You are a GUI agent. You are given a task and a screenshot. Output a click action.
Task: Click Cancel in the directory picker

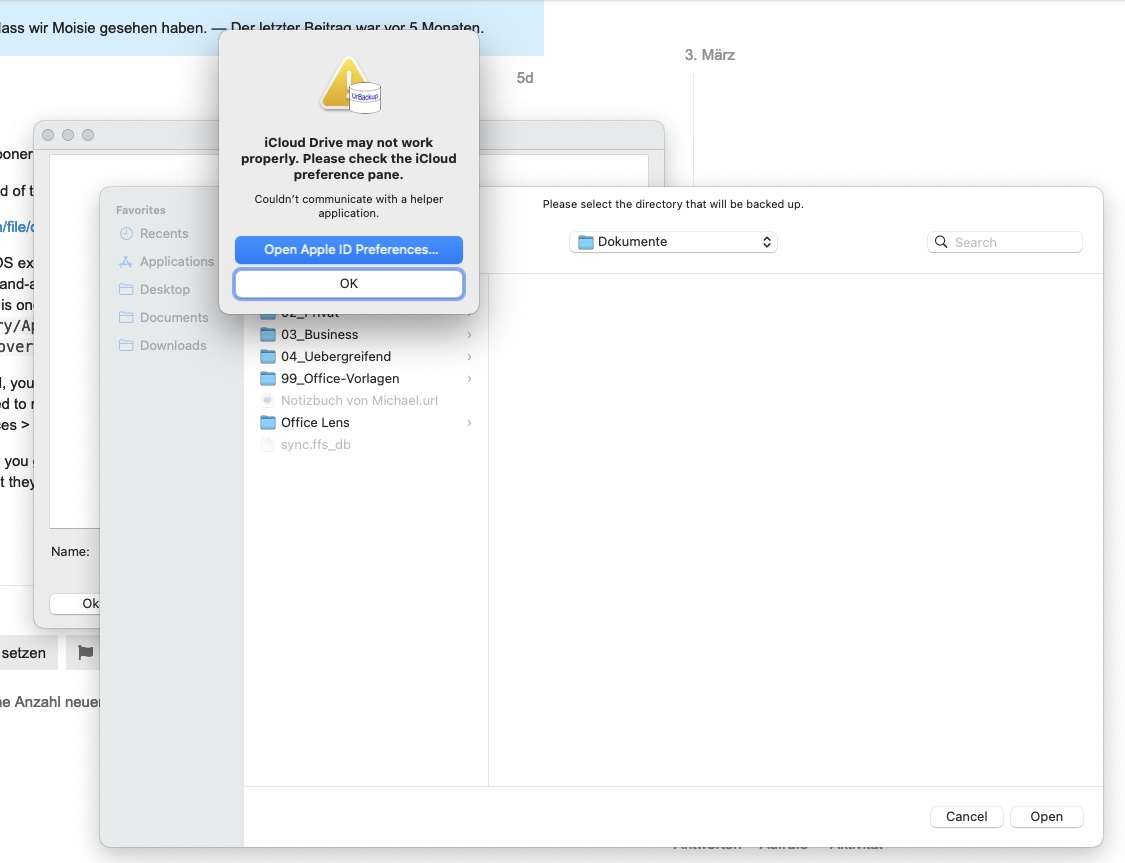pos(966,816)
